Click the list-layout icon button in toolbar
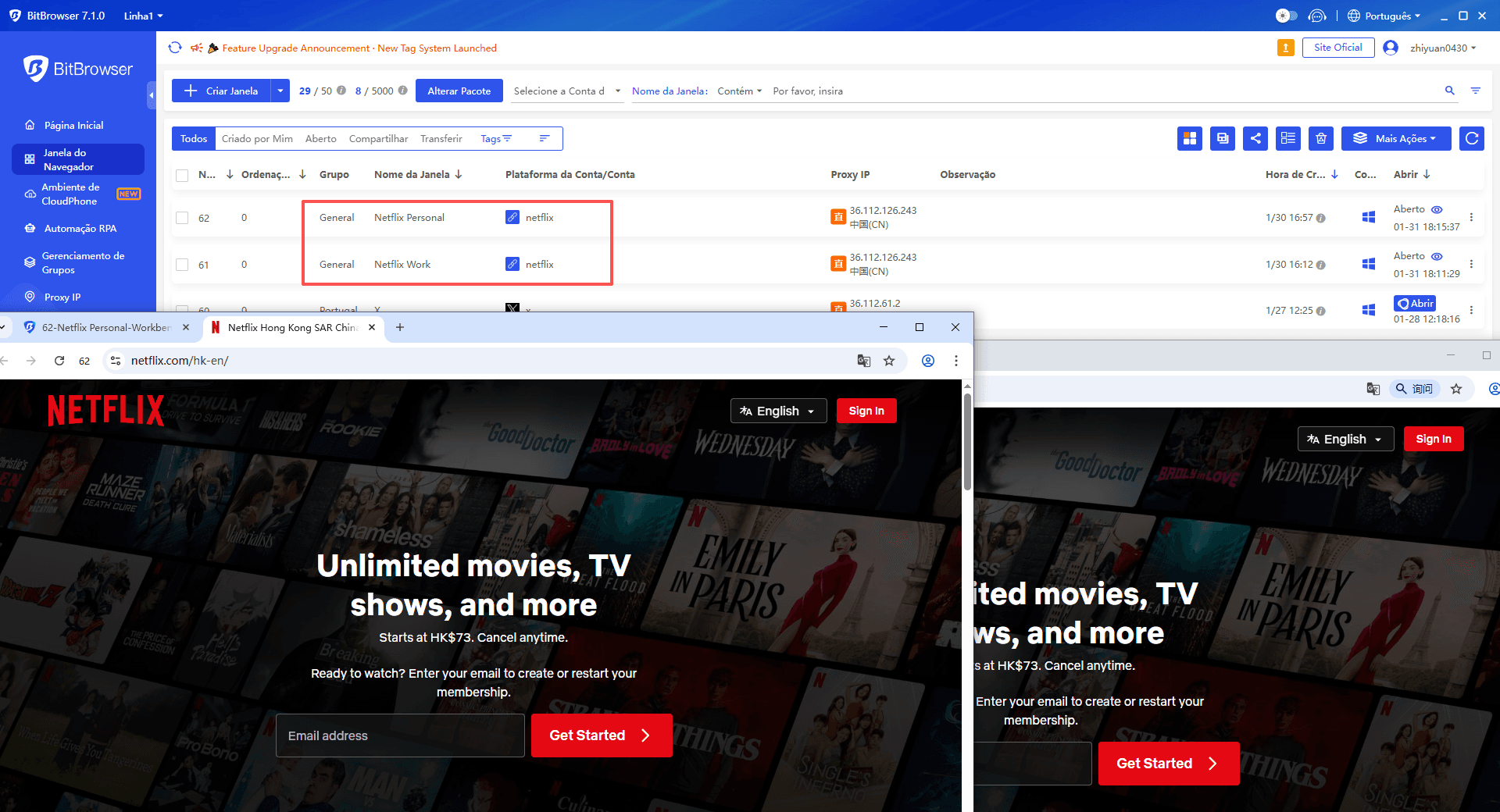This screenshot has height=812, width=1500. [x=1288, y=138]
